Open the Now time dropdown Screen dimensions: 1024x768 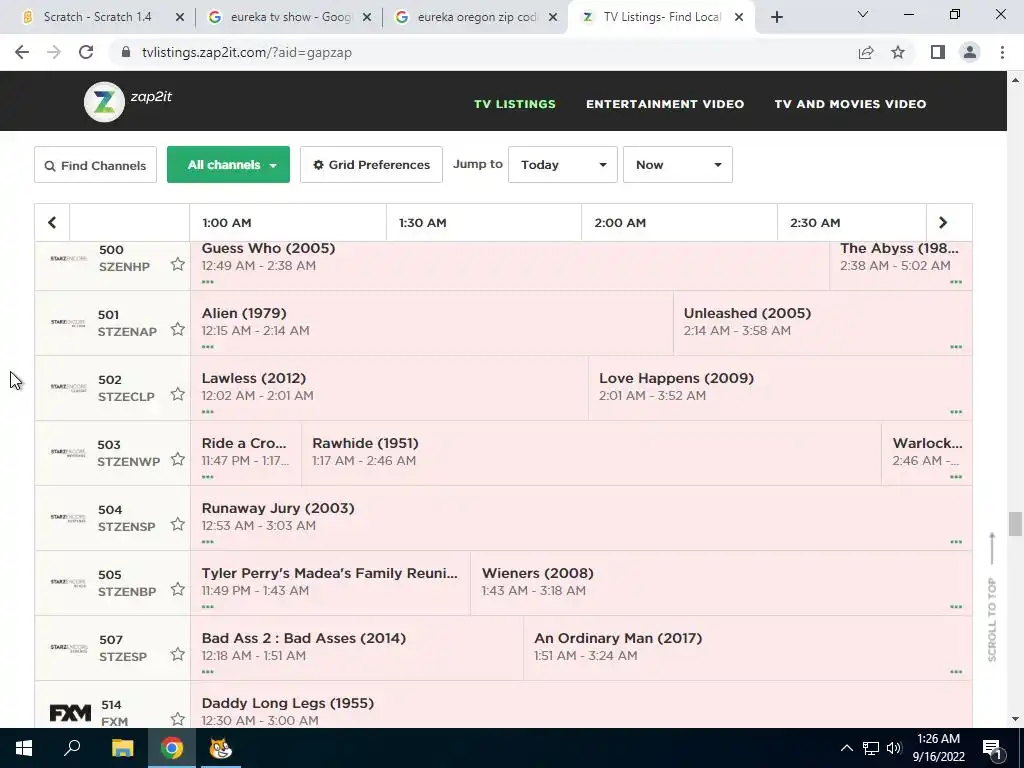click(677, 165)
